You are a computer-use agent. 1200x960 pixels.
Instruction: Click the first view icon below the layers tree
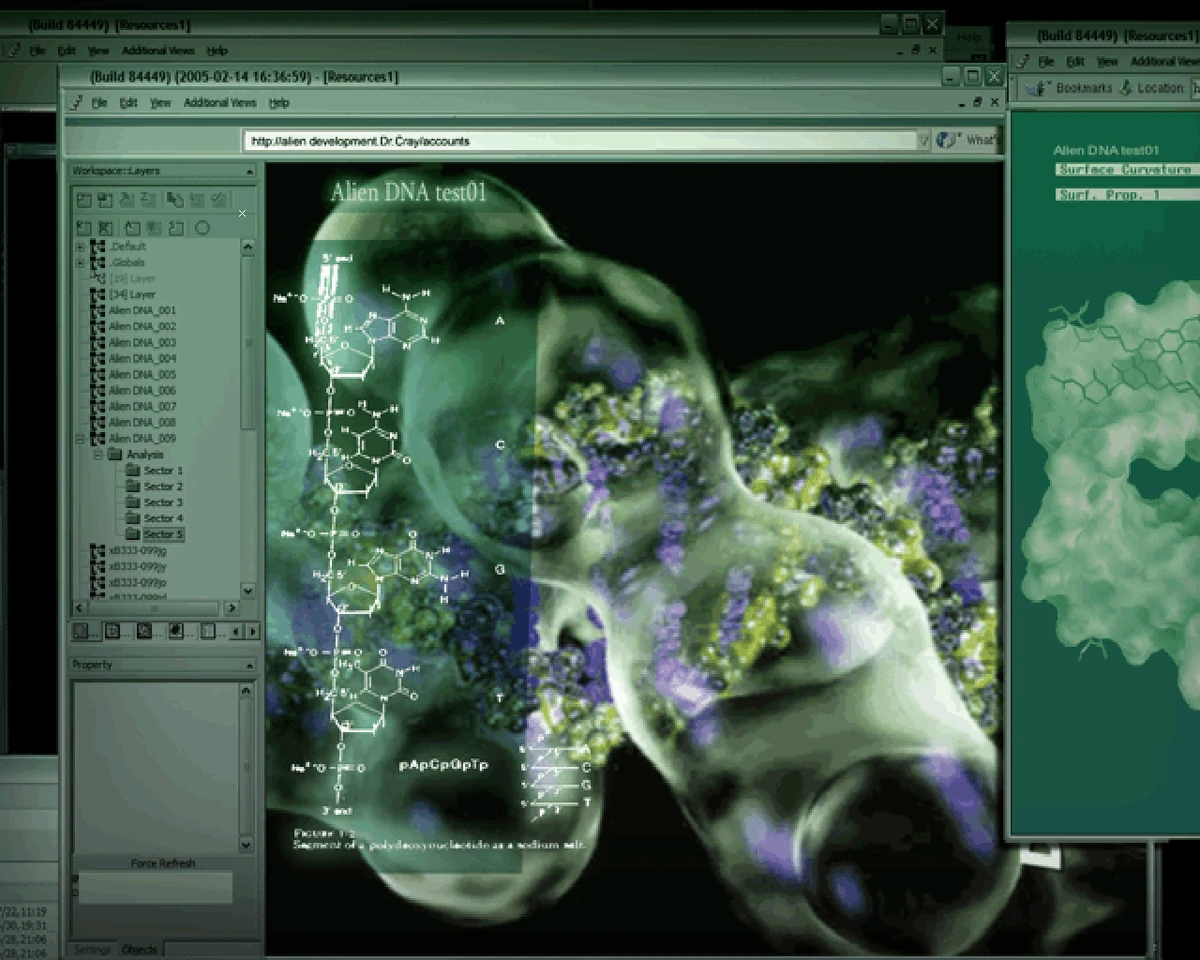[81, 631]
